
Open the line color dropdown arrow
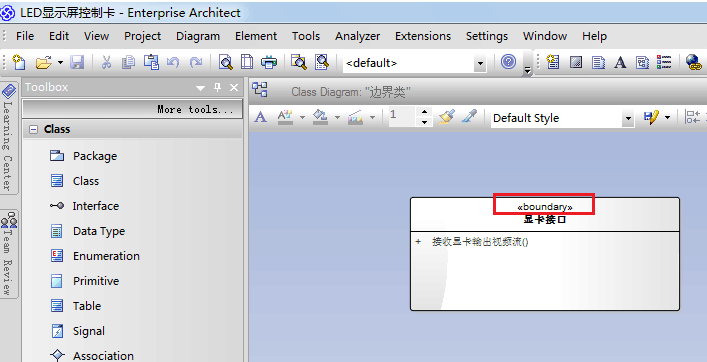pyautogui.click(x=372, y=118)
